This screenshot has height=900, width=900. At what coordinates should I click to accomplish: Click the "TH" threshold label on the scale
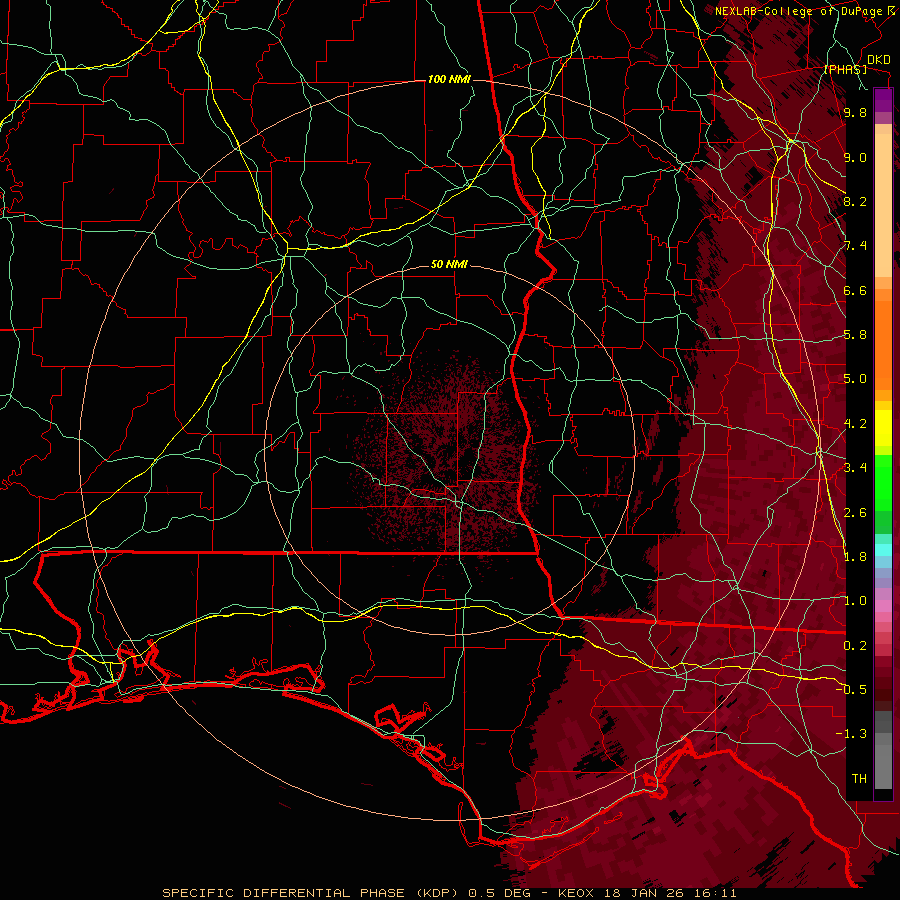[859, 779]
